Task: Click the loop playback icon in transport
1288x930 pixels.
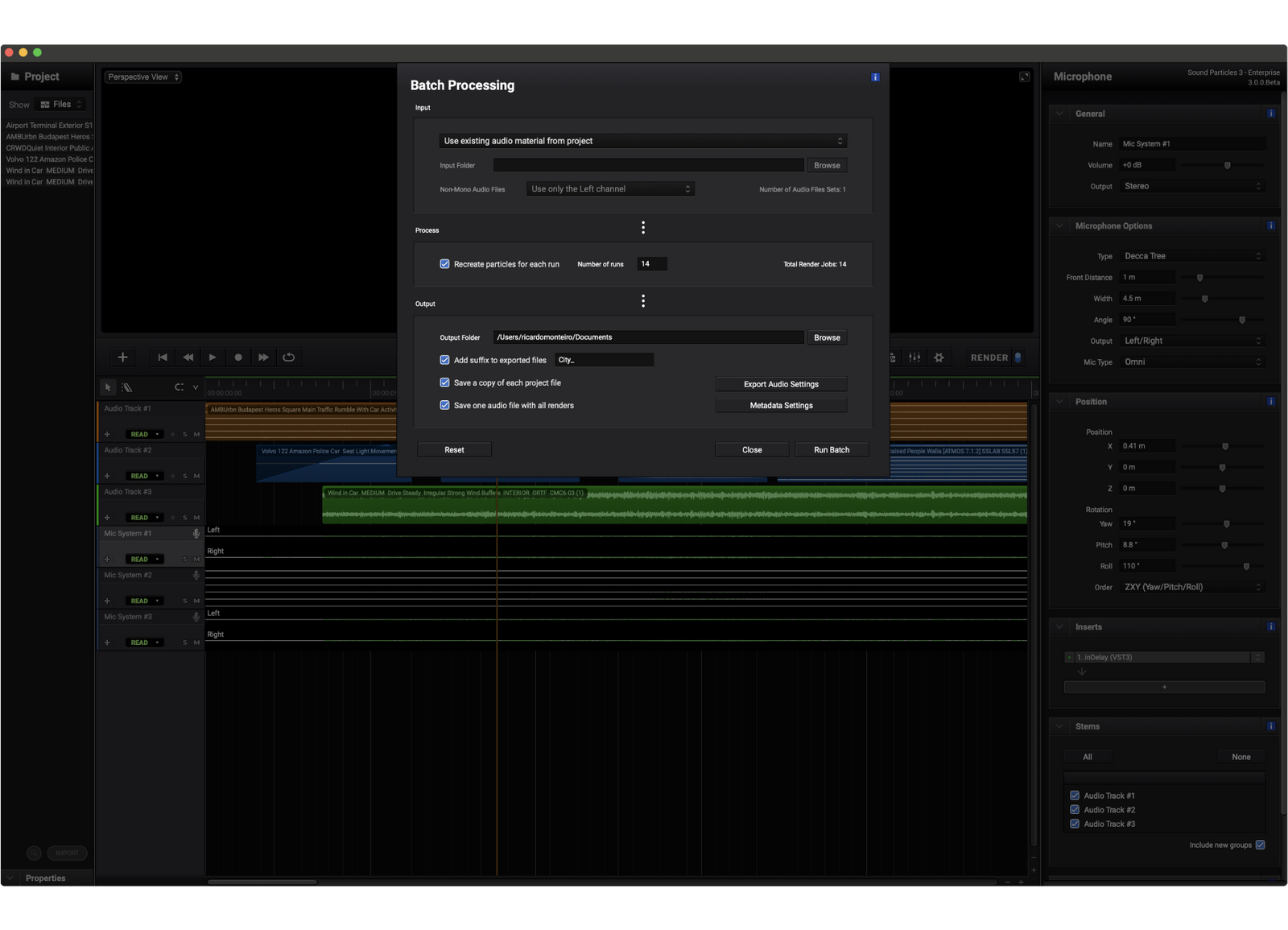Action: tap(288, 358)
